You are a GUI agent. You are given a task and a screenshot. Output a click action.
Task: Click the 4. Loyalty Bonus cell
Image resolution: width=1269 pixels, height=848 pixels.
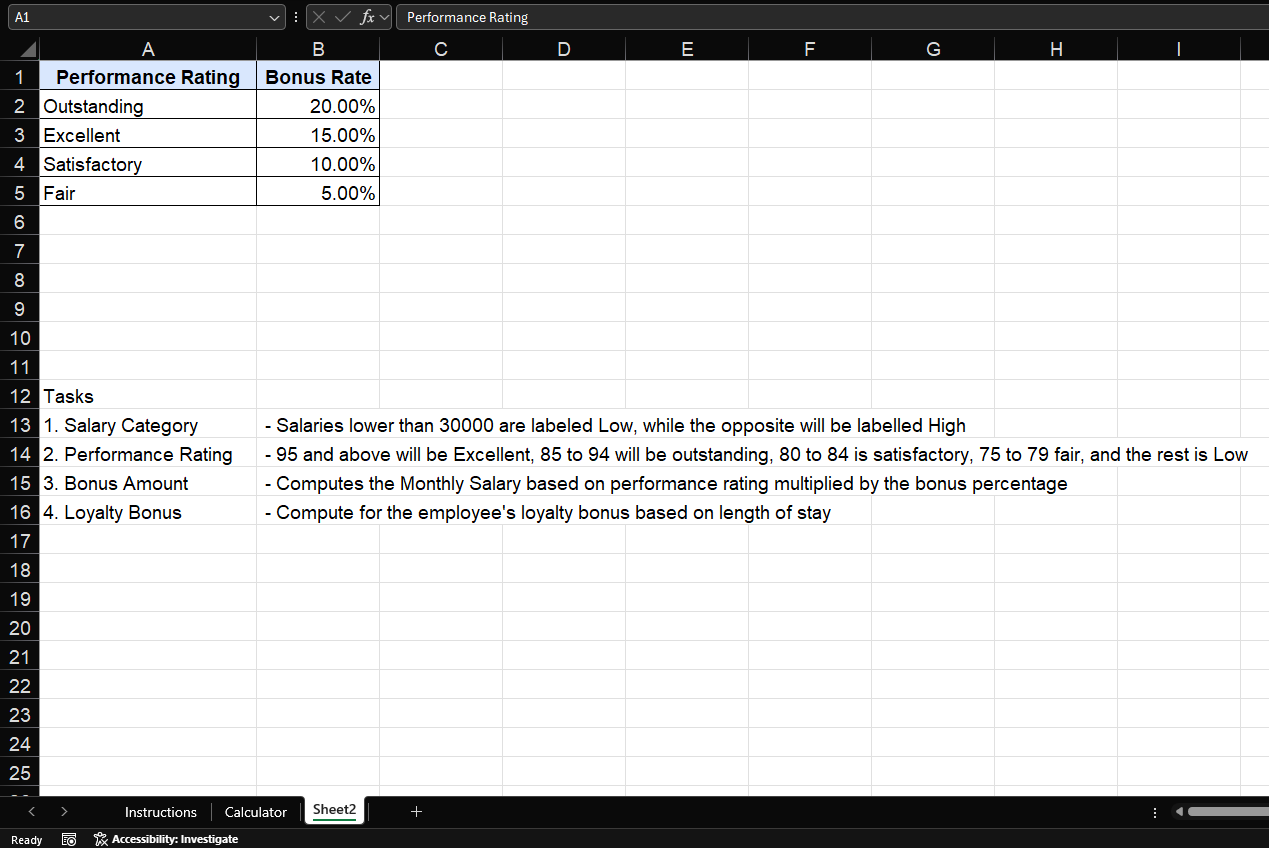click(148, 512)
